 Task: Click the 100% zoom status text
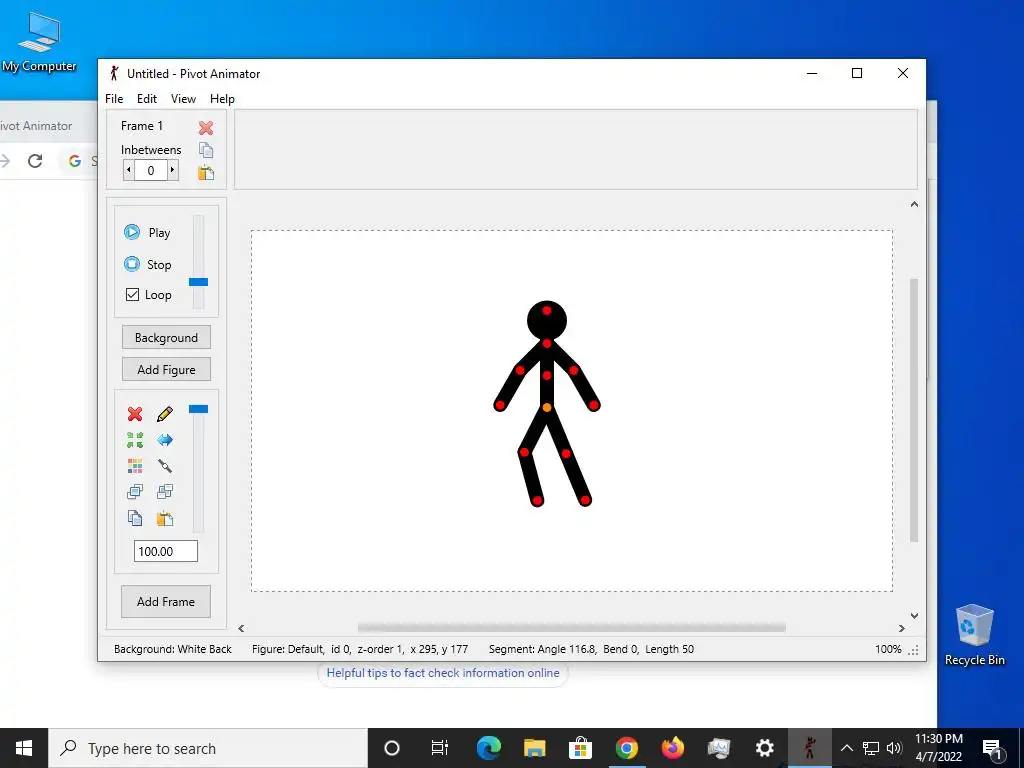coord(888,649)
